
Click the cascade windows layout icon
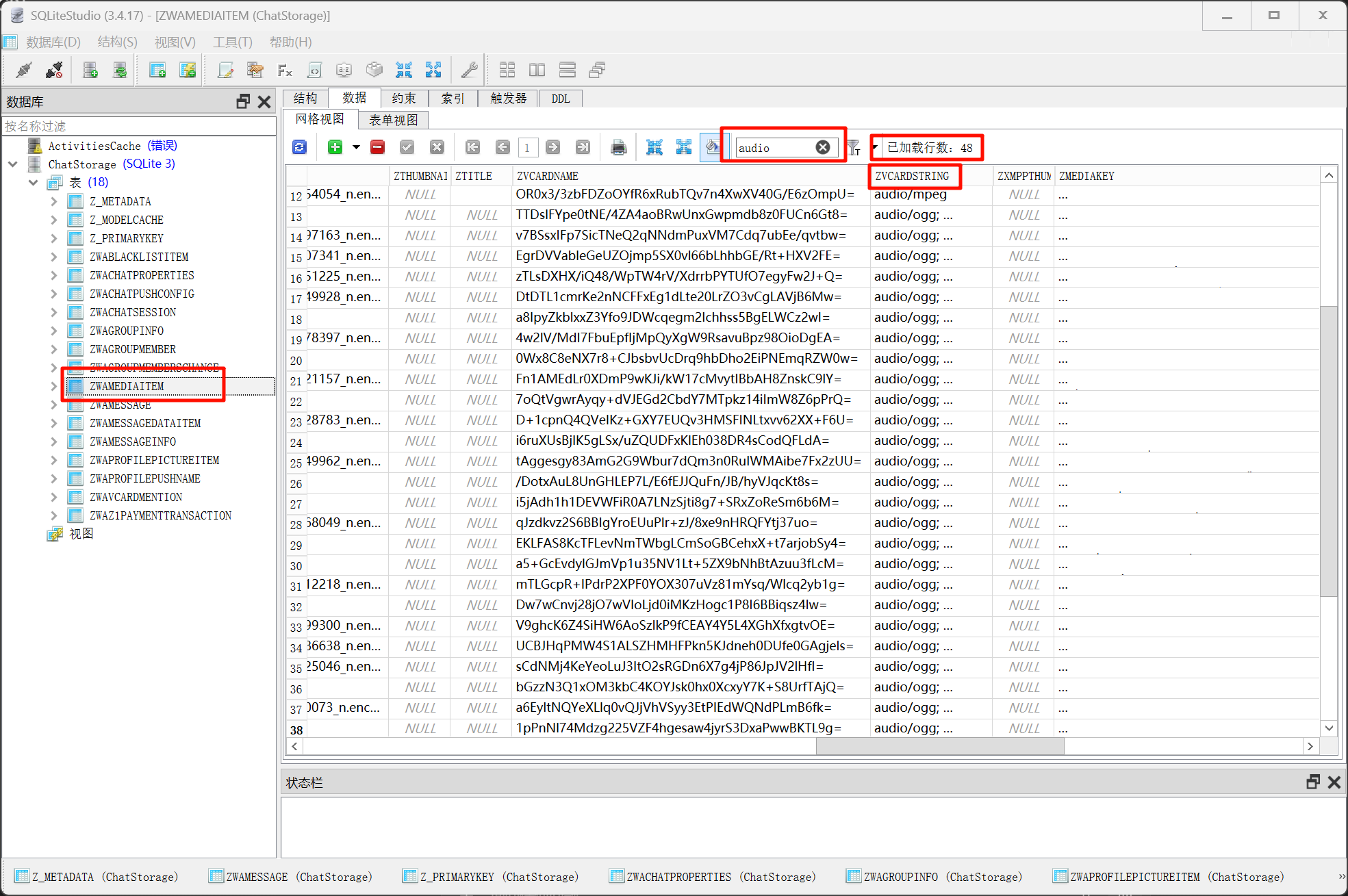[x=597, y=70]
